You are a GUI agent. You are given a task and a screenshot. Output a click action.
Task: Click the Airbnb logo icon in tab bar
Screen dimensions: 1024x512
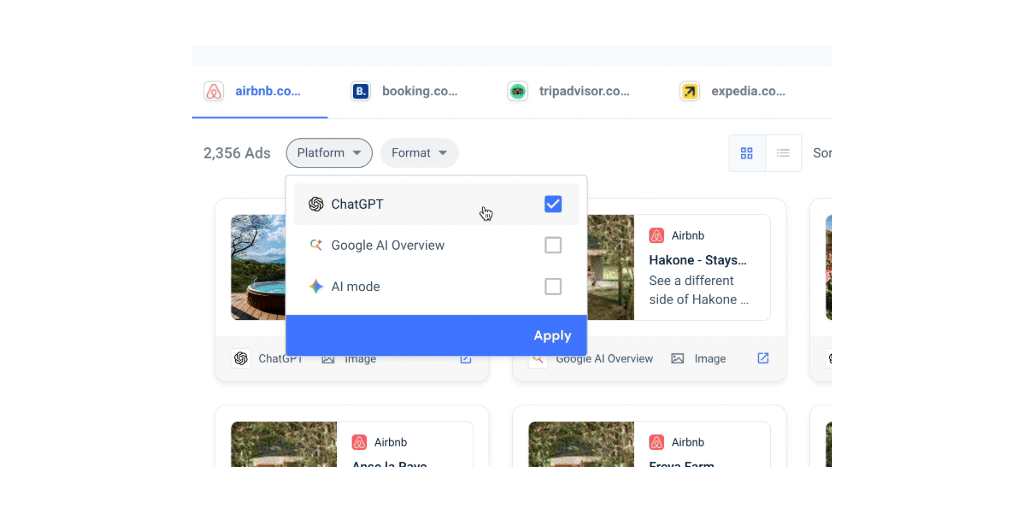[x=214, y=91]
